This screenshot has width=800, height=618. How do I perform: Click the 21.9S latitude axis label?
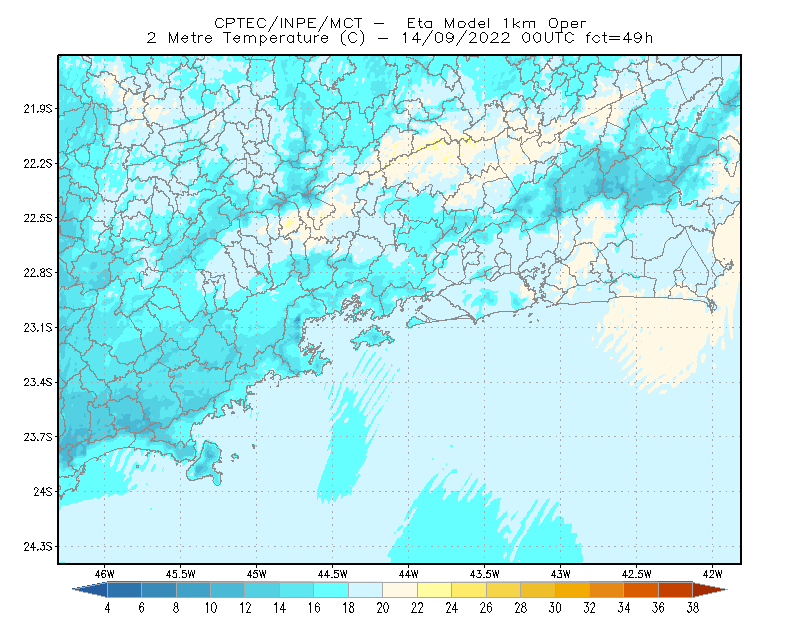coord(37,109)
